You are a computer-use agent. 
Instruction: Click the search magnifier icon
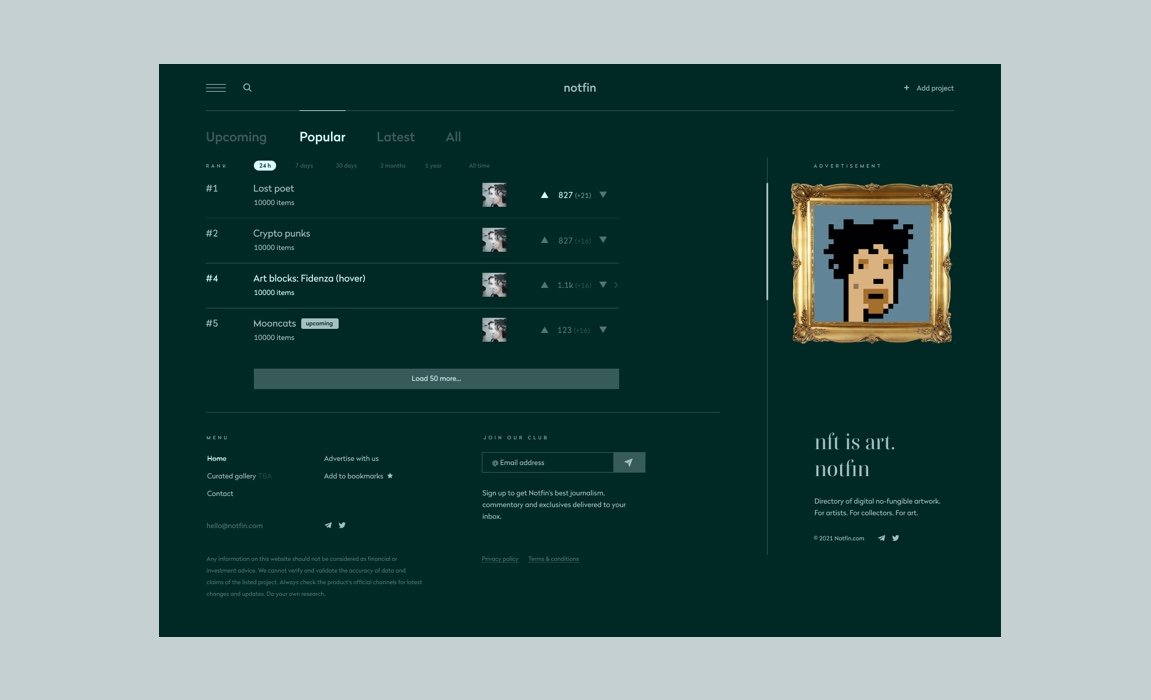[x=247, y=88]
